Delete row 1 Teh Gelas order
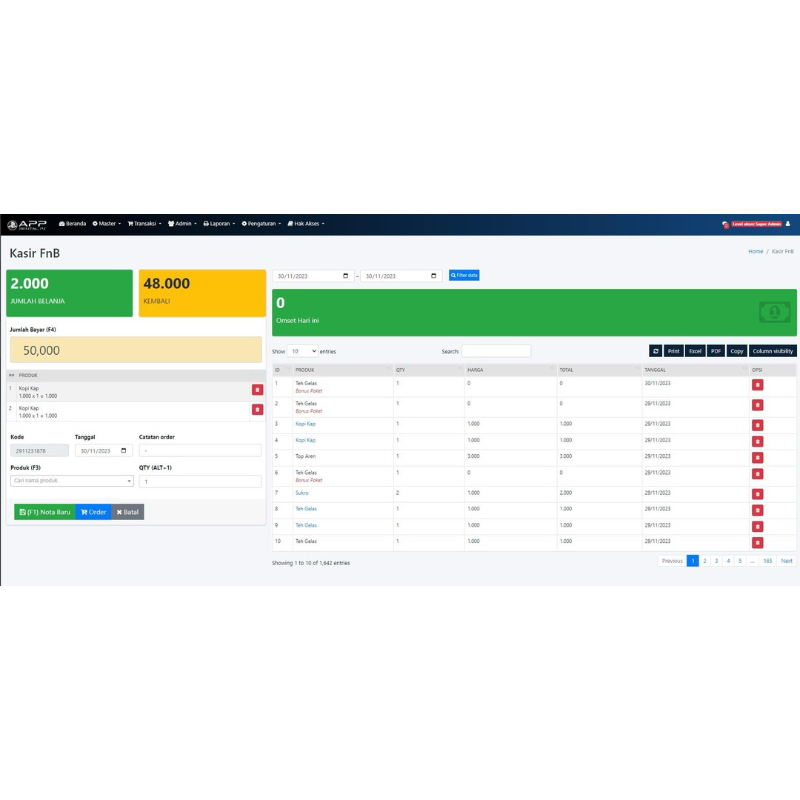 757,385
